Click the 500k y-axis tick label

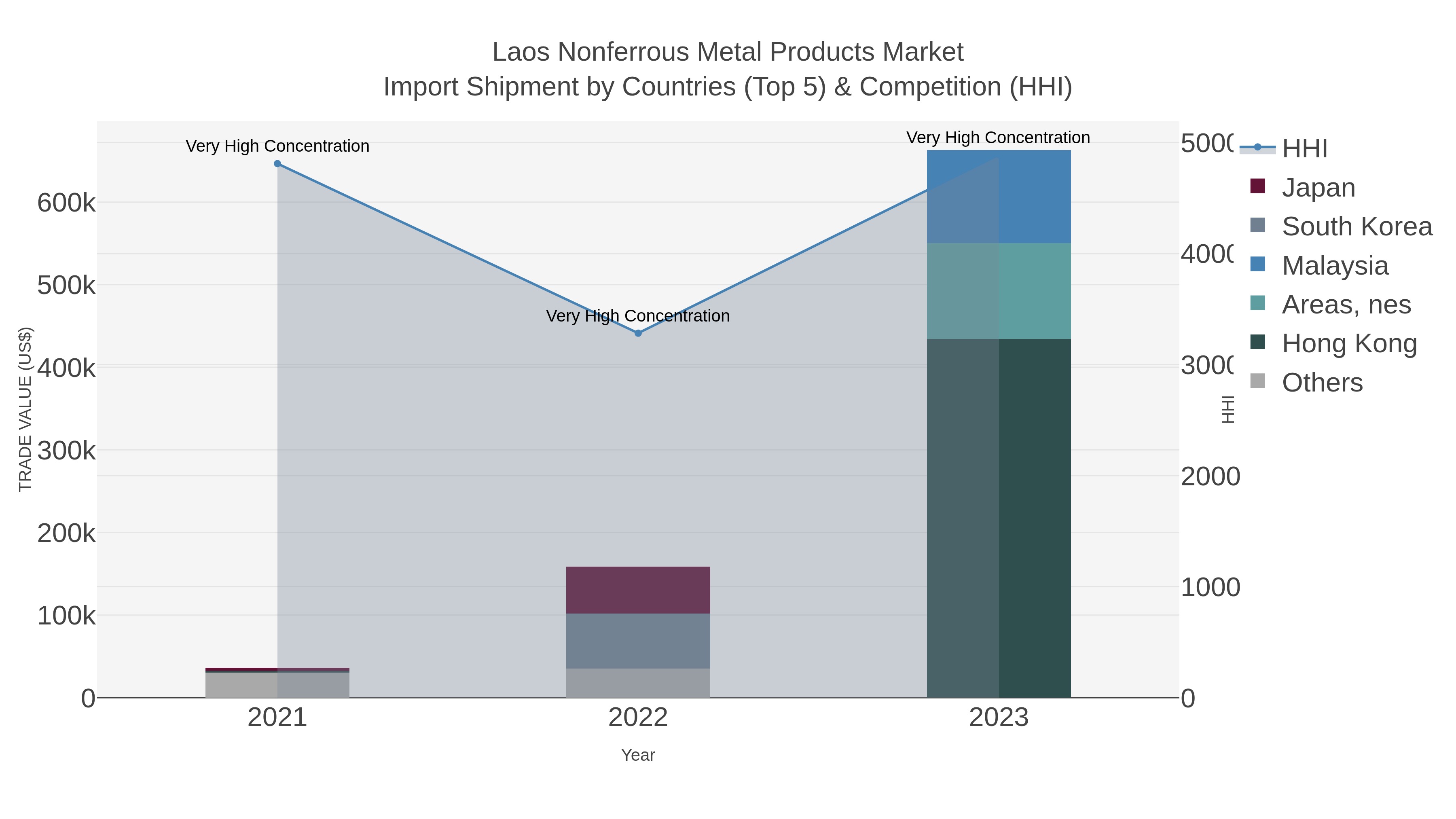tap(67, 286)
